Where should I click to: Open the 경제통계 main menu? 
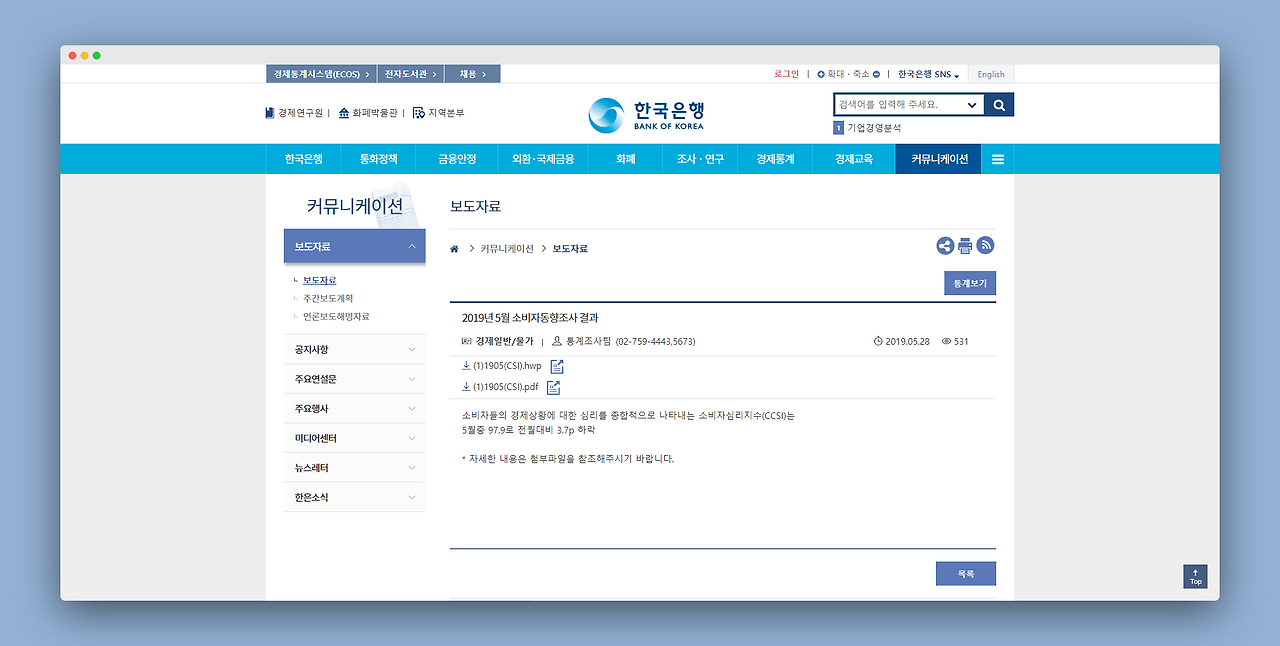pyautogui.click(x=775, y=159)
